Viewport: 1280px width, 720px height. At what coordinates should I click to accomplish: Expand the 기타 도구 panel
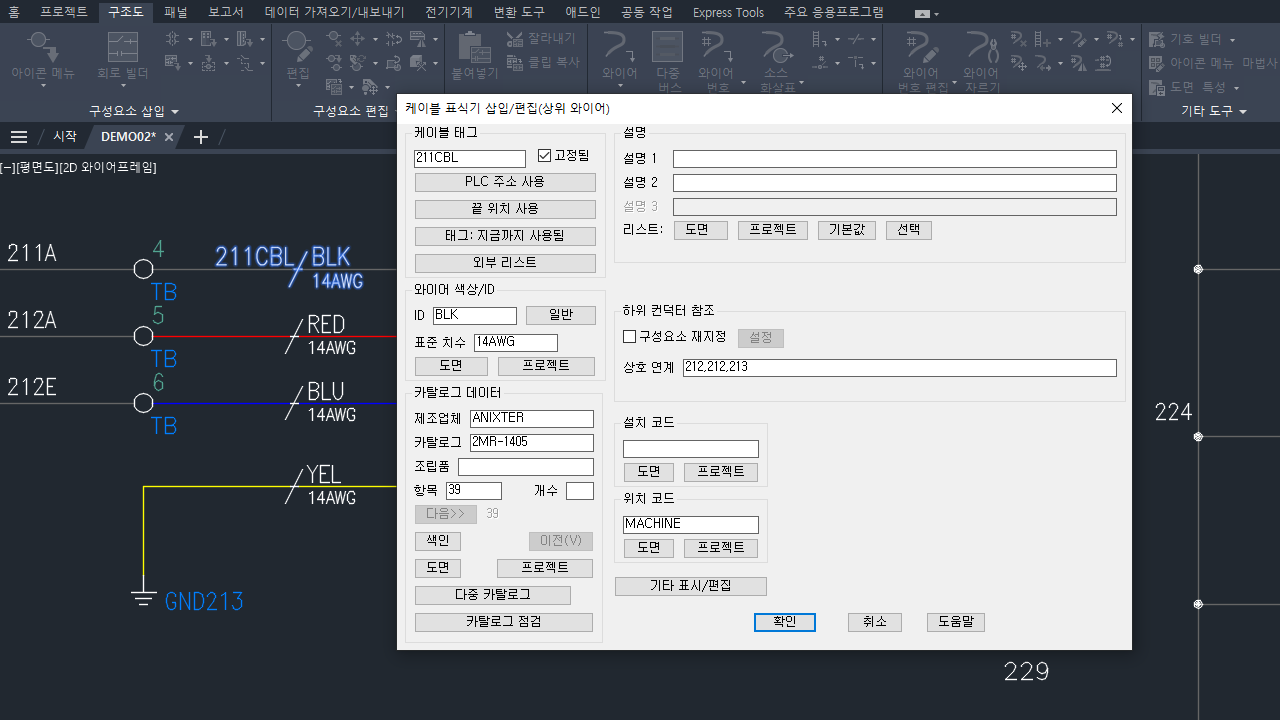1214,111
